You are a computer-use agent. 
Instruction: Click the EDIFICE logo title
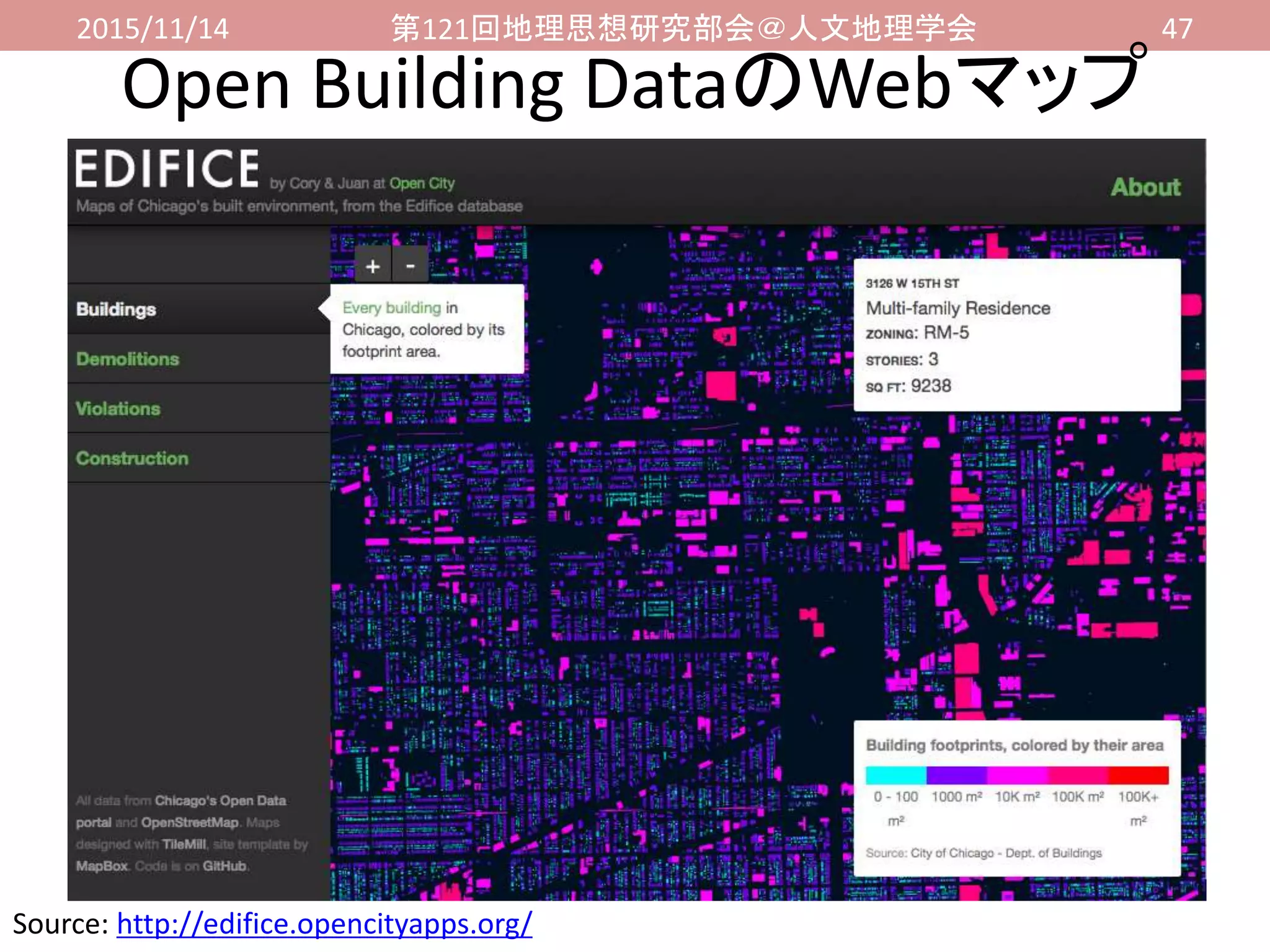167,169
